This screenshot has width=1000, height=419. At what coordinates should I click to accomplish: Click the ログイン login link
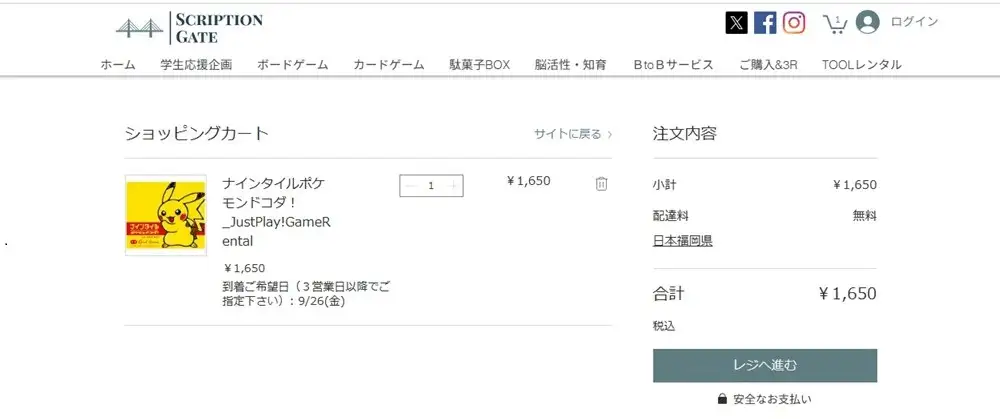(x=914, y=22)
